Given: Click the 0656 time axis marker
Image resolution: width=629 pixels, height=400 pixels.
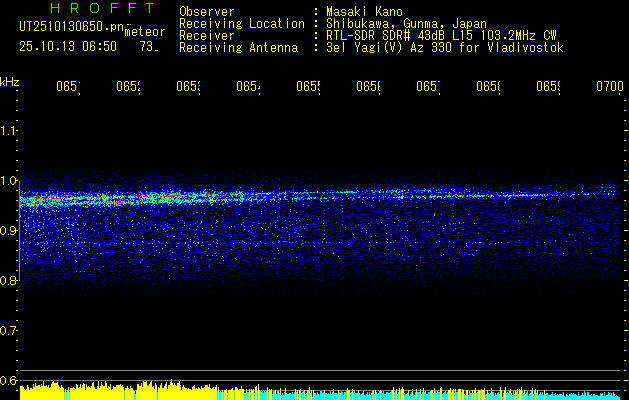Looking at the screenshot, I should click(368, 87).
